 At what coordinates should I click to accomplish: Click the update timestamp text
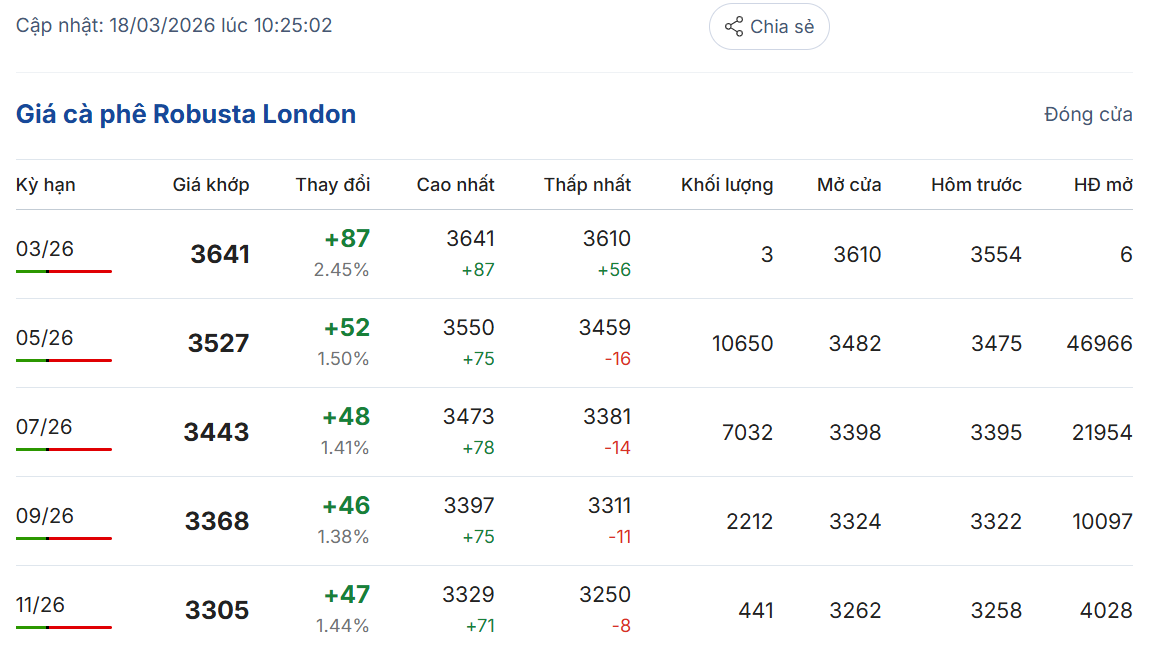[174, 25]
